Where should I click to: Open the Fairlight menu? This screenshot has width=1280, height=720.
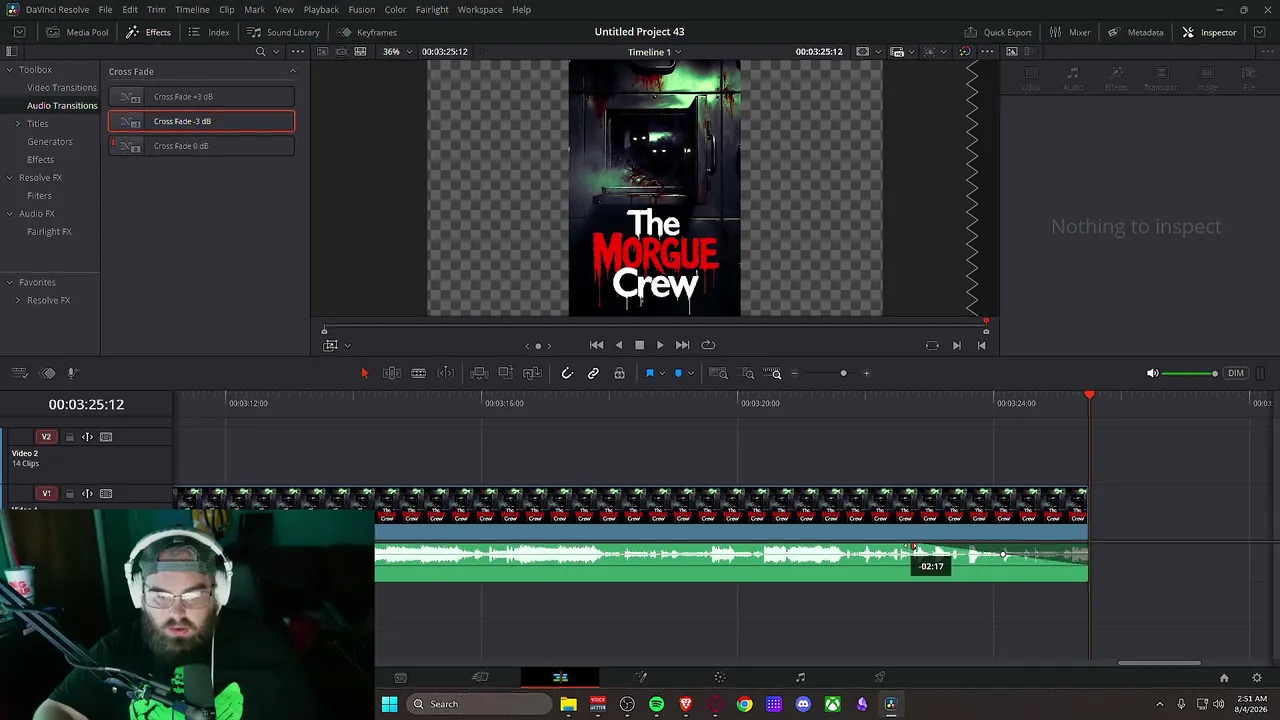(432, 10)
